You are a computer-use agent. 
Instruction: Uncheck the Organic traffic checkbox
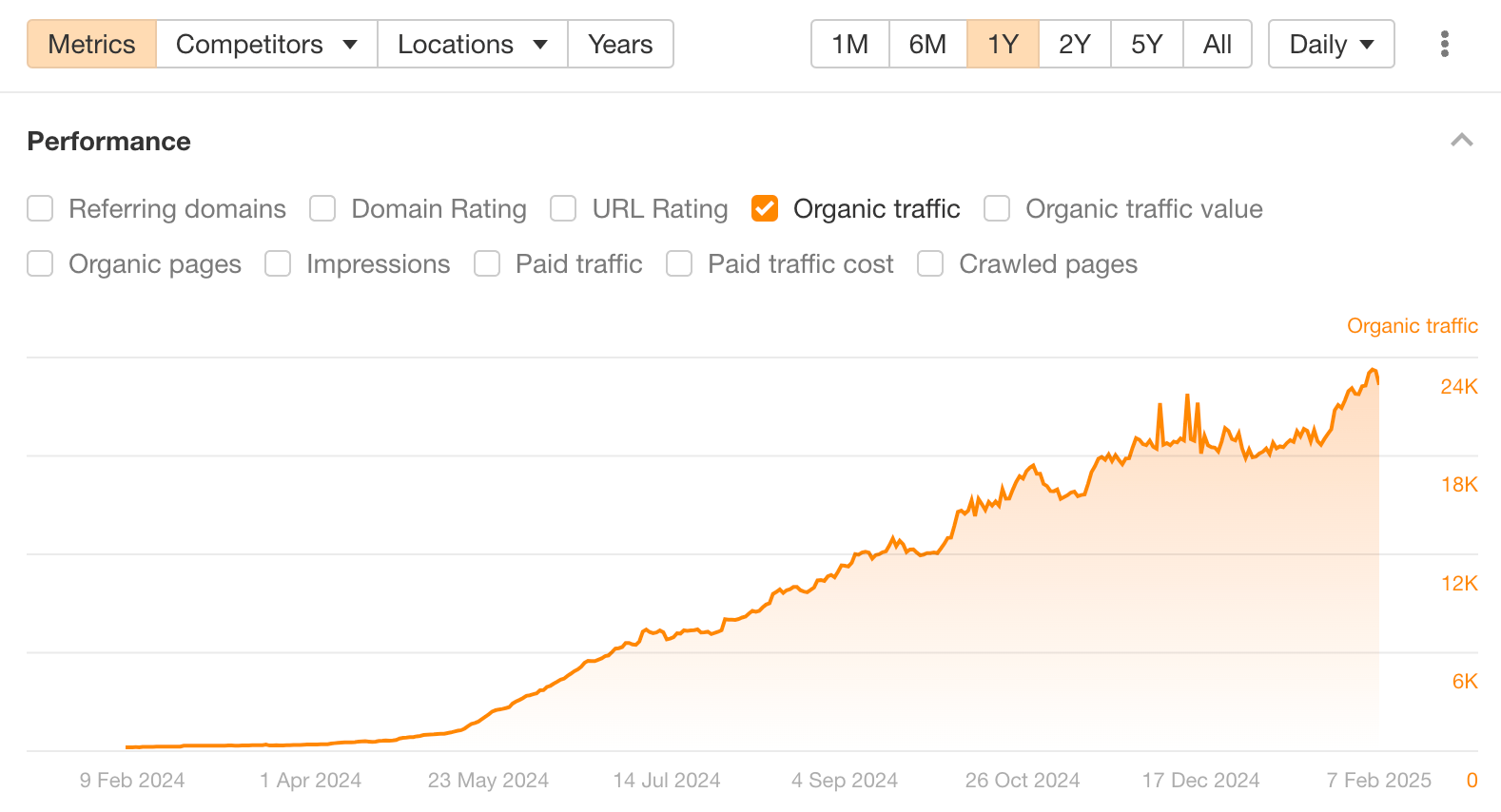[765, 208]
